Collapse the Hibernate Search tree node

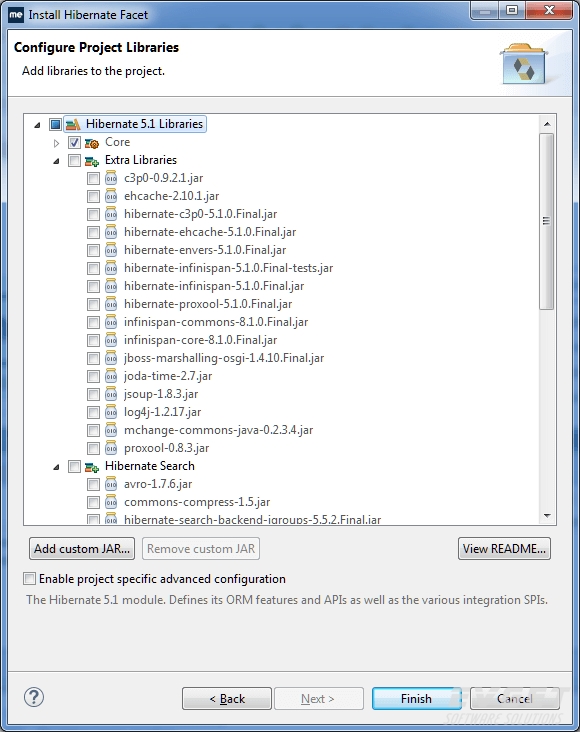[x=56, y=467]
